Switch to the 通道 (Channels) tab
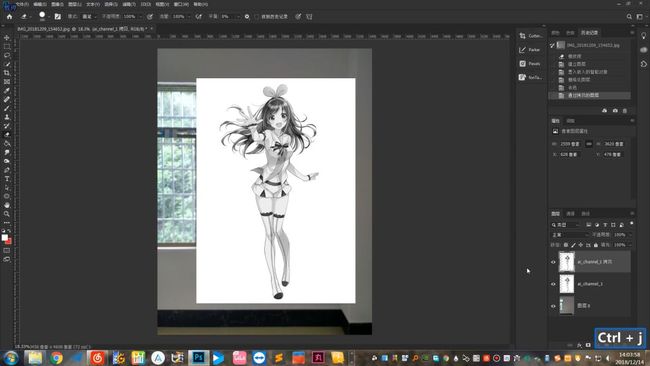The width and height of the screenshot is (650, 366). [570, 213]
